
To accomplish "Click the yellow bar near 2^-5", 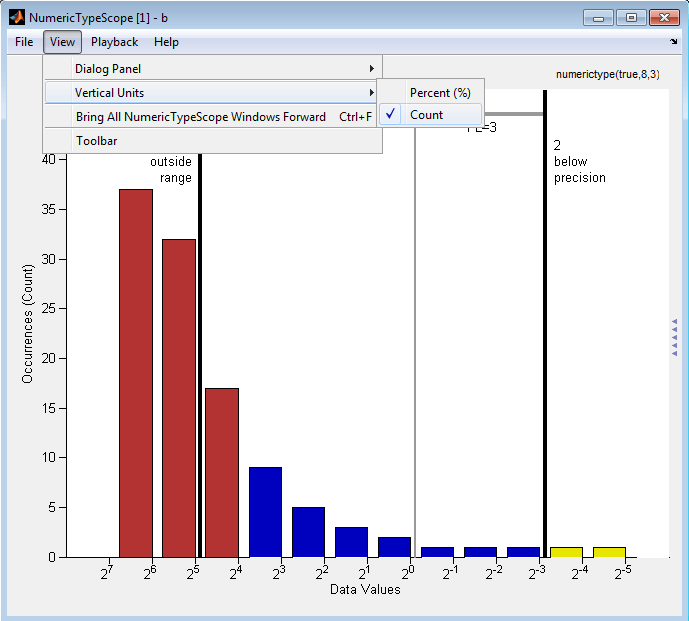I will (609, 552).
